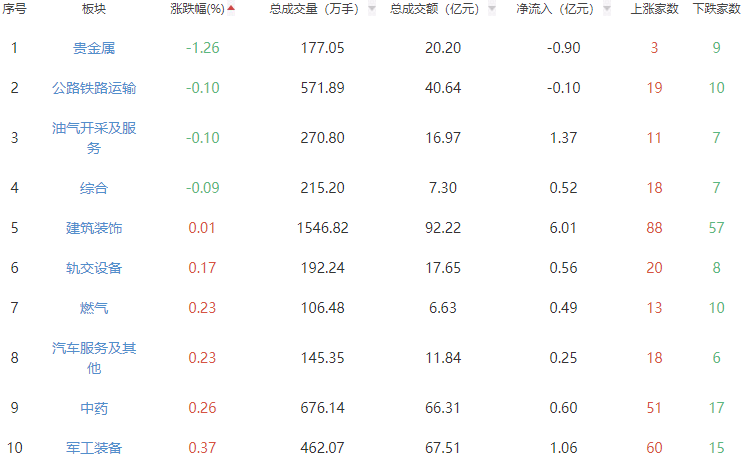Select the 综合 sector link

click(x=94, y=188)
